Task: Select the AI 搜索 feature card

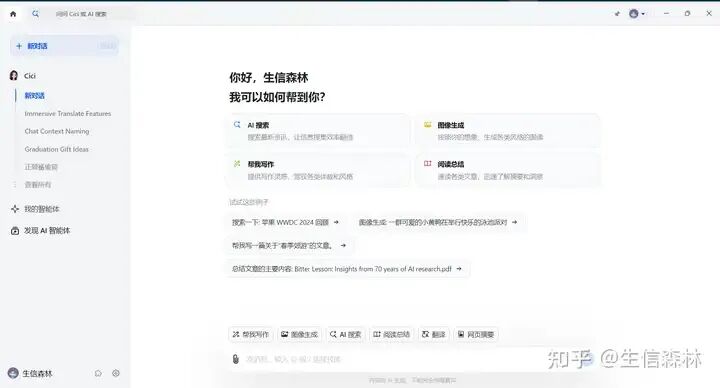Action: (x=318, y=130)
